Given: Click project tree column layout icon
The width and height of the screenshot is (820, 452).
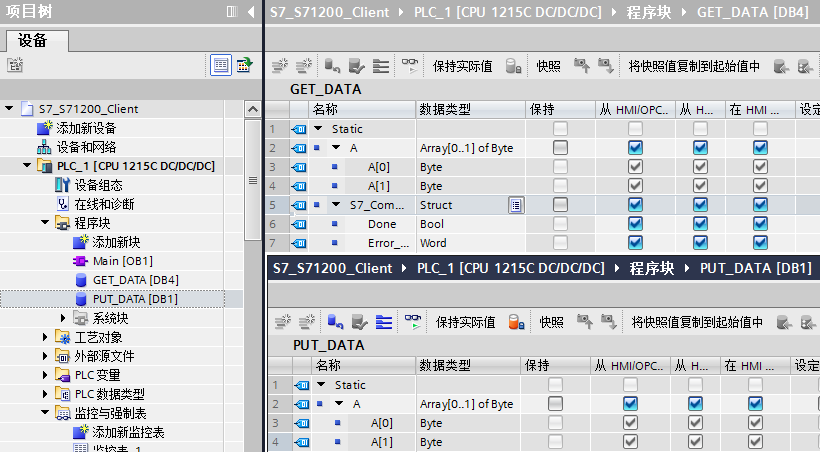Looking at the screenshot, I should [232, 12].
